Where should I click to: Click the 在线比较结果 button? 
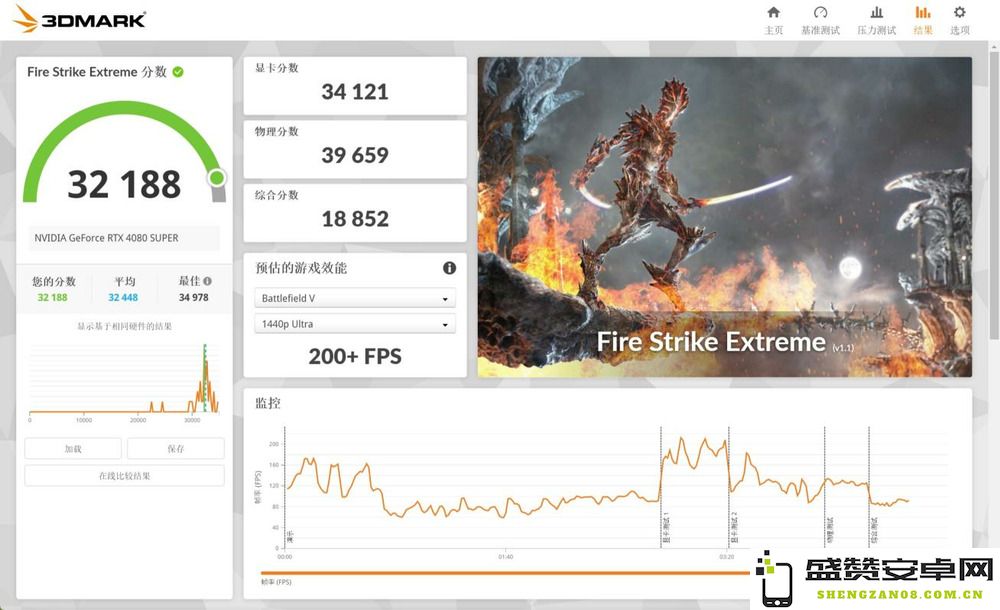pyautogui.click(x=124, y=475)
